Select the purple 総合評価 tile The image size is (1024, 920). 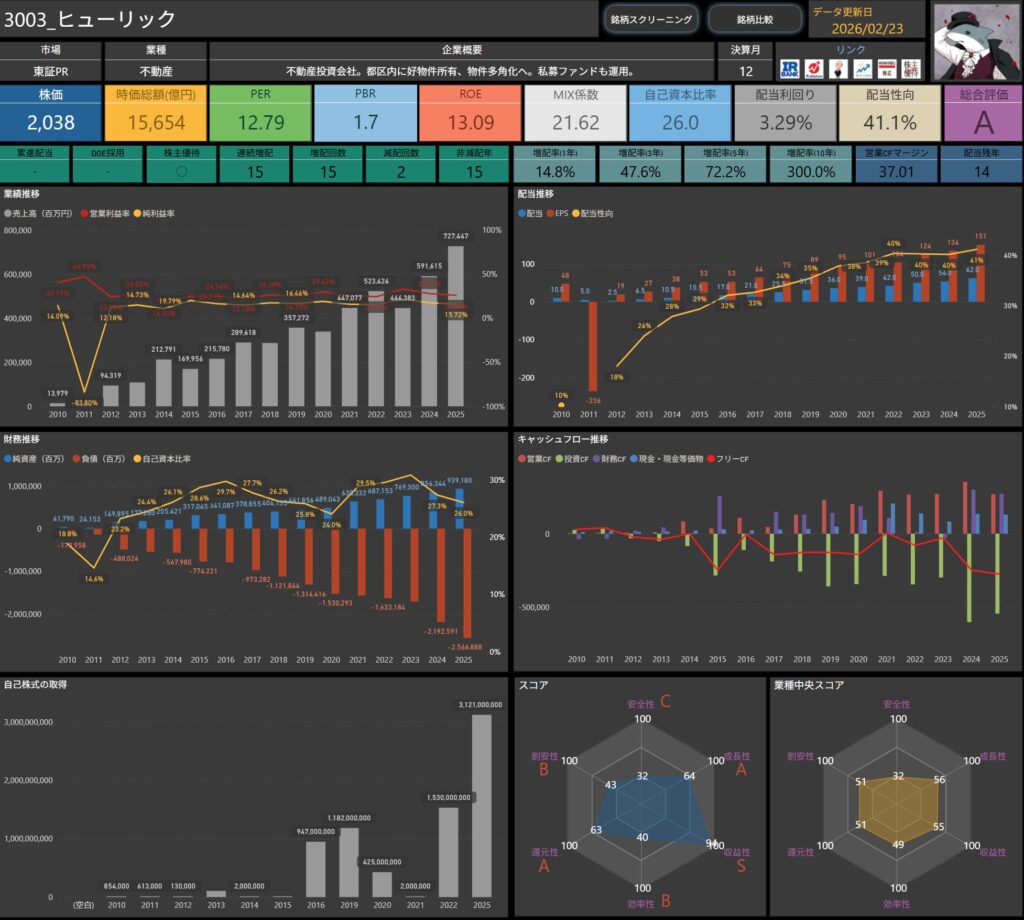(x=981, y=113)
